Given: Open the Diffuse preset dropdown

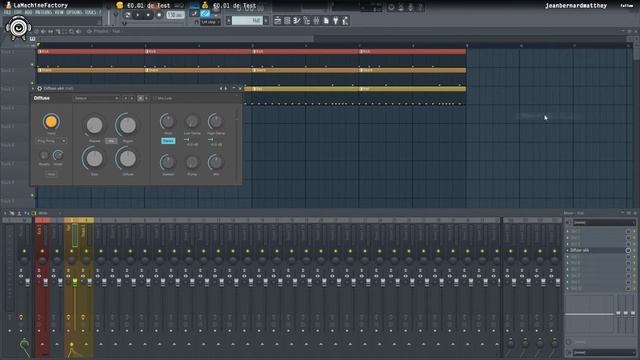Looking at the screenshot, I should 96,98.
